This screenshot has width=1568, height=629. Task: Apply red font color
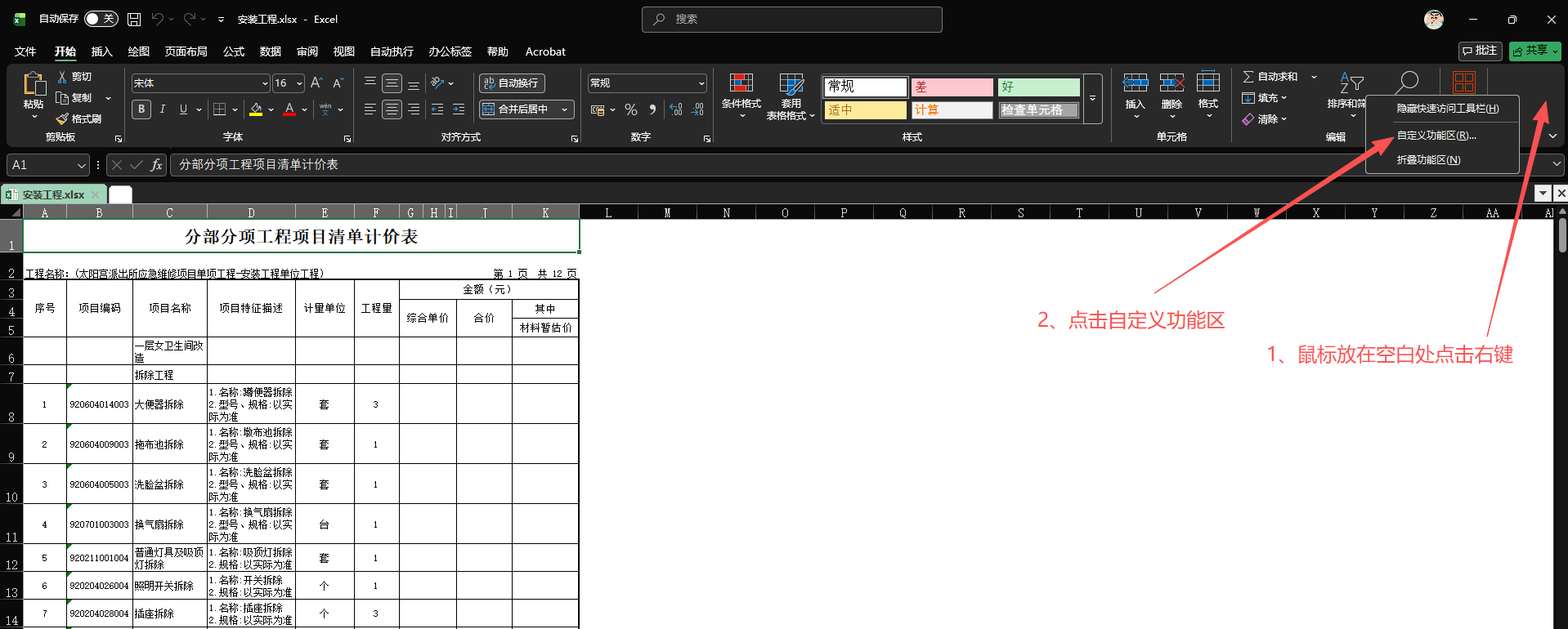(x=289, y=109)
